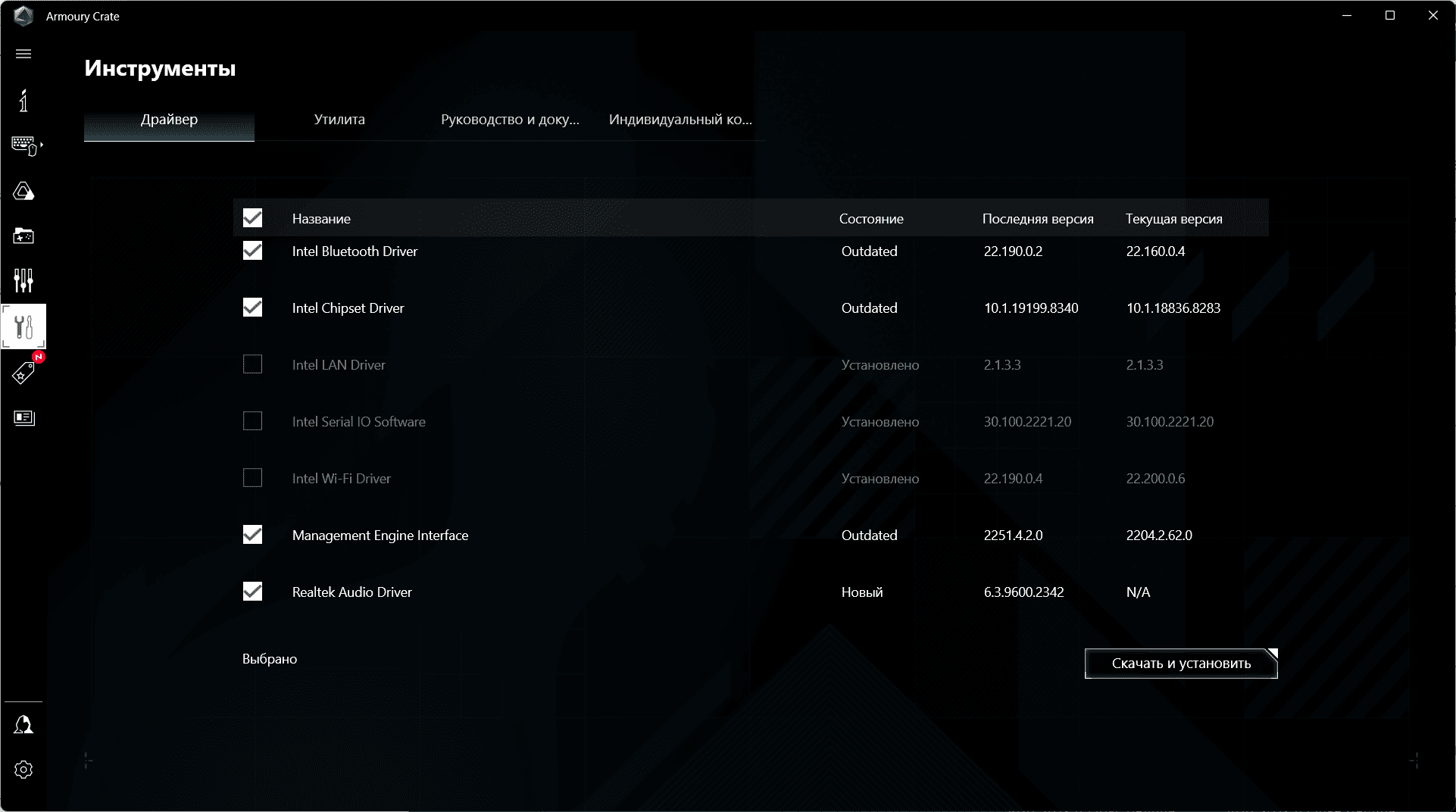Open the Devices keyboard icon in sidebar
The height and width of the screenshot is (812, 1456).
(25, 145)
